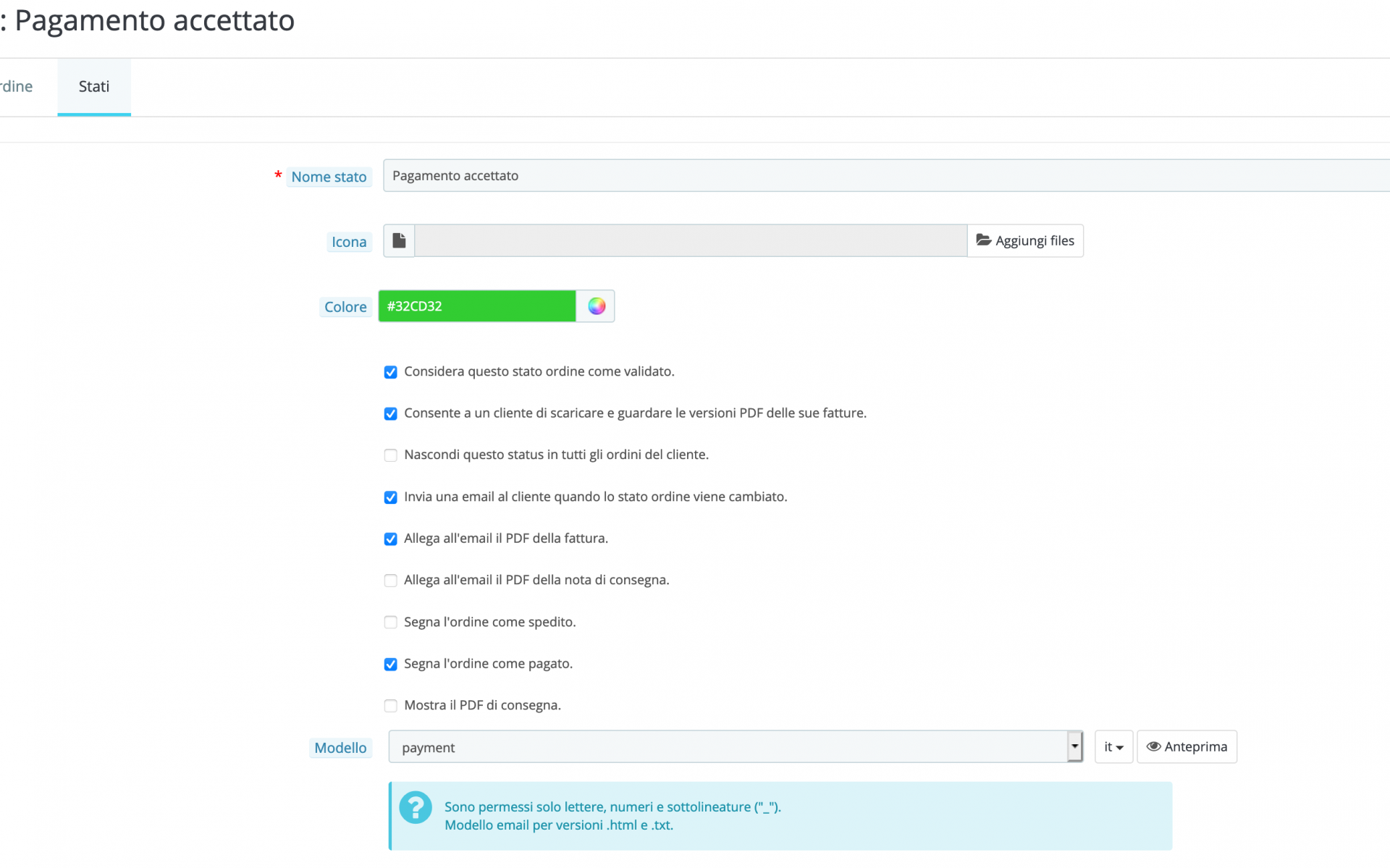
Task: Click the eye icon on Anteprima button
Action: click(1153, 746)
